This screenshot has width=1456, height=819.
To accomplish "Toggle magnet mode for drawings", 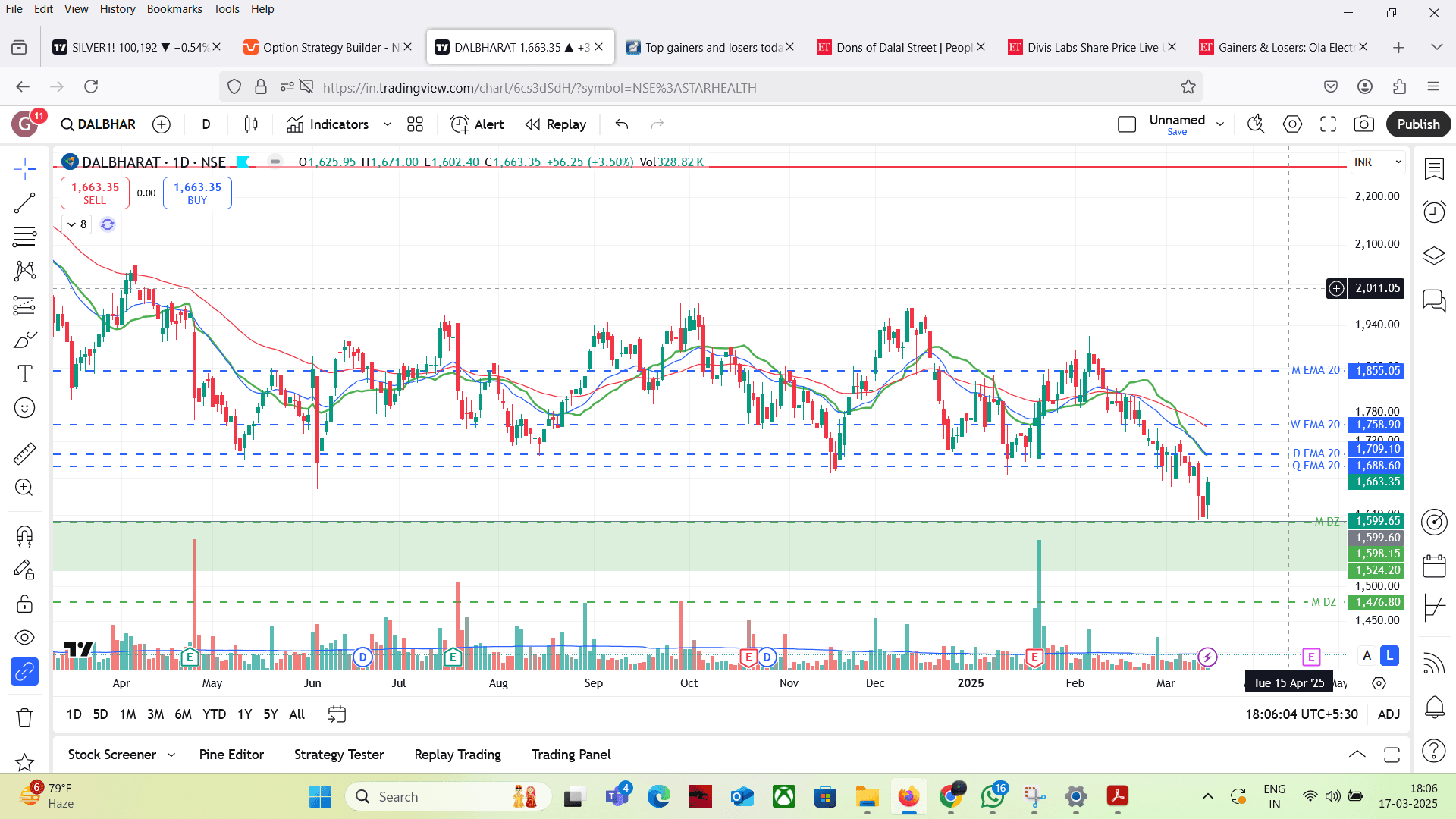I will [25, 536].
